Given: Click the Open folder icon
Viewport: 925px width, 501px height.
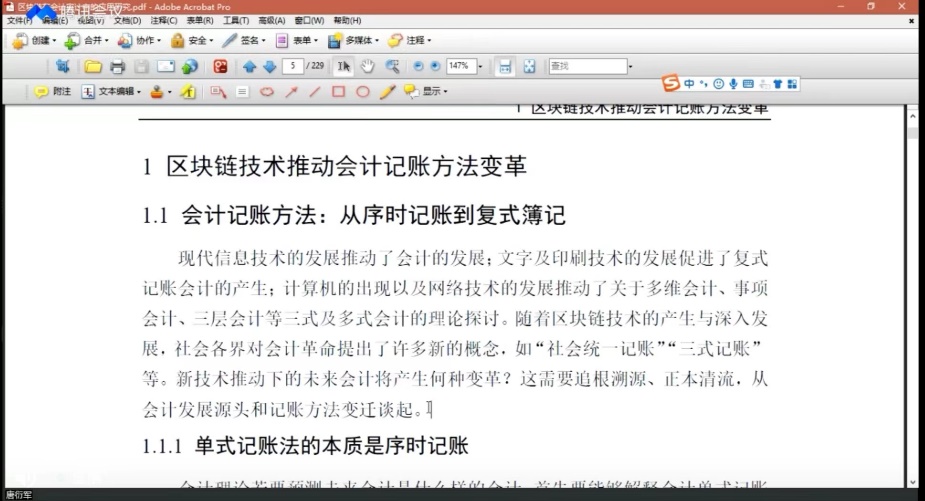Looking at the screenshot, I should (93, 67).
